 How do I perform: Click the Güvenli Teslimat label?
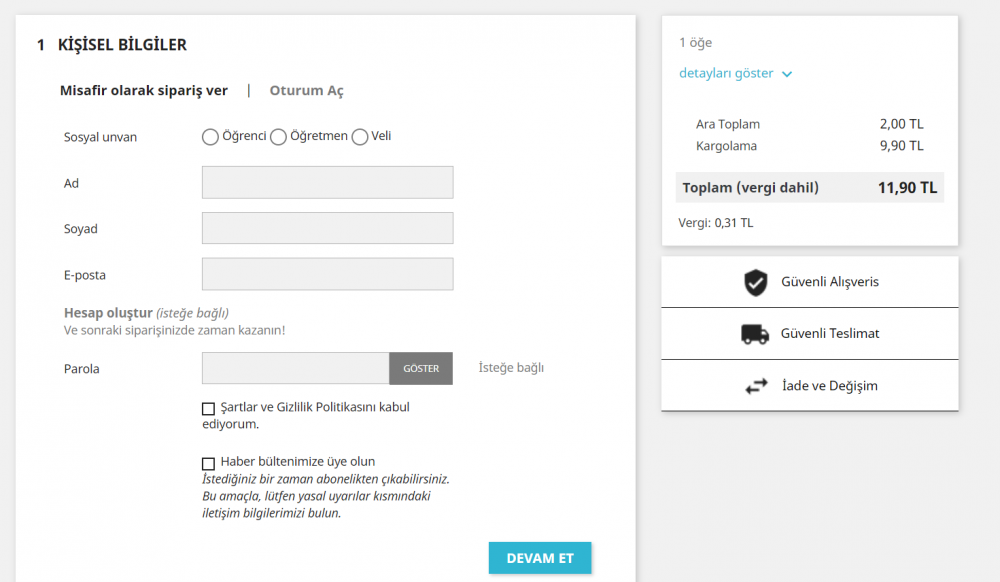[x=830, y=333]
